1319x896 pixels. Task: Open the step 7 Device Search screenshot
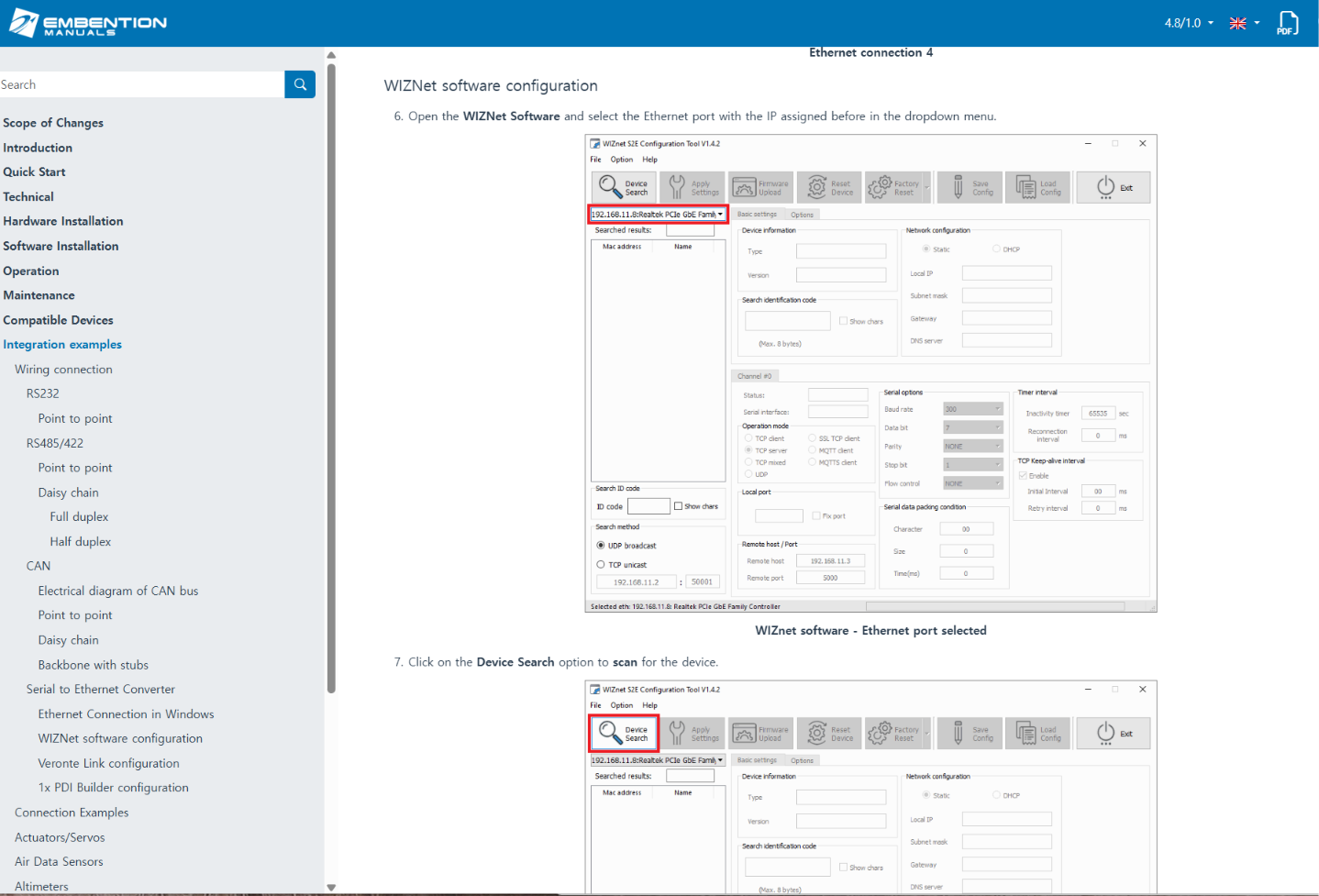(870, 787)
